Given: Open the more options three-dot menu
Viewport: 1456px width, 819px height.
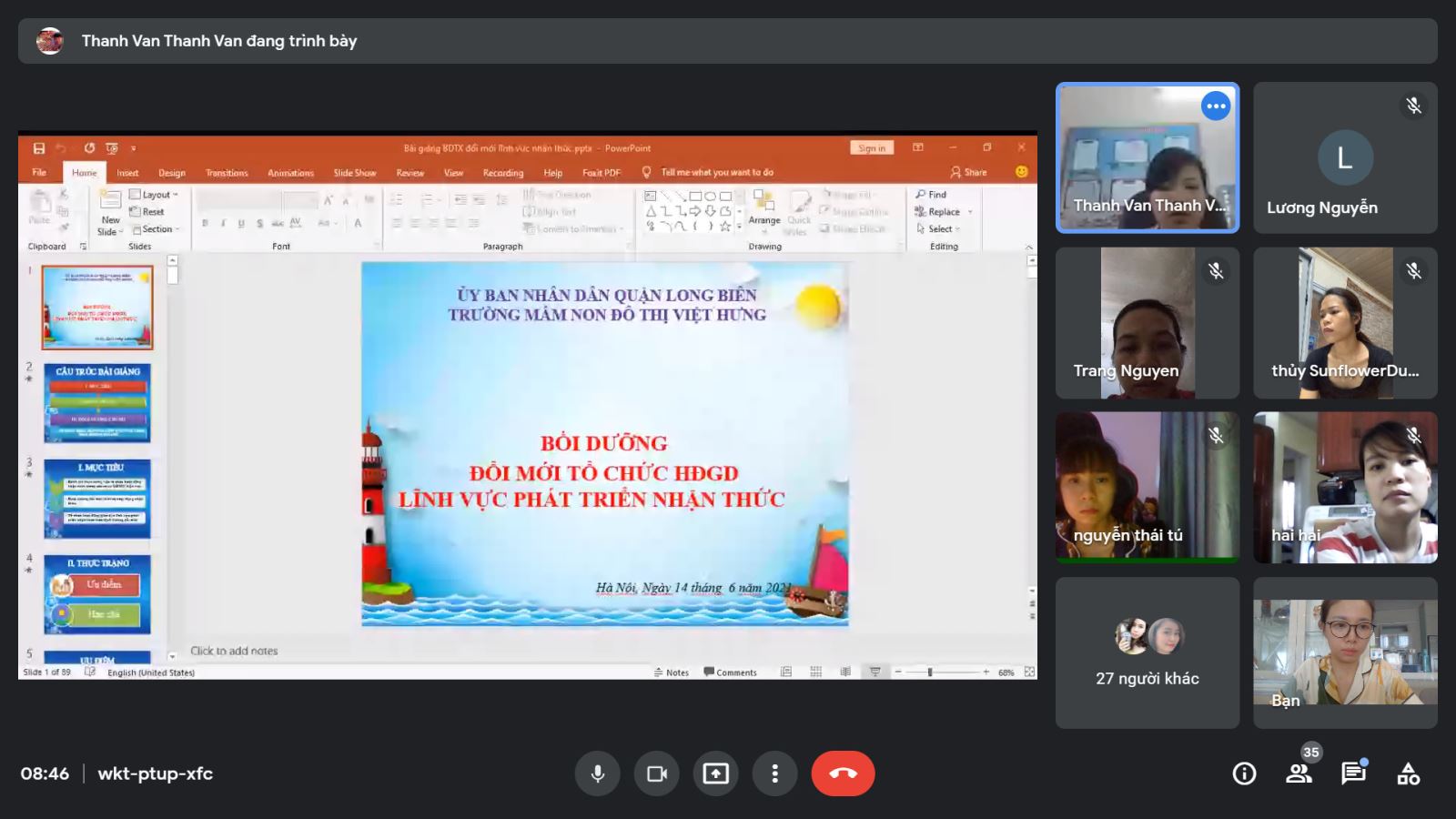Looking at the screenshot, I should pos(775,773).
